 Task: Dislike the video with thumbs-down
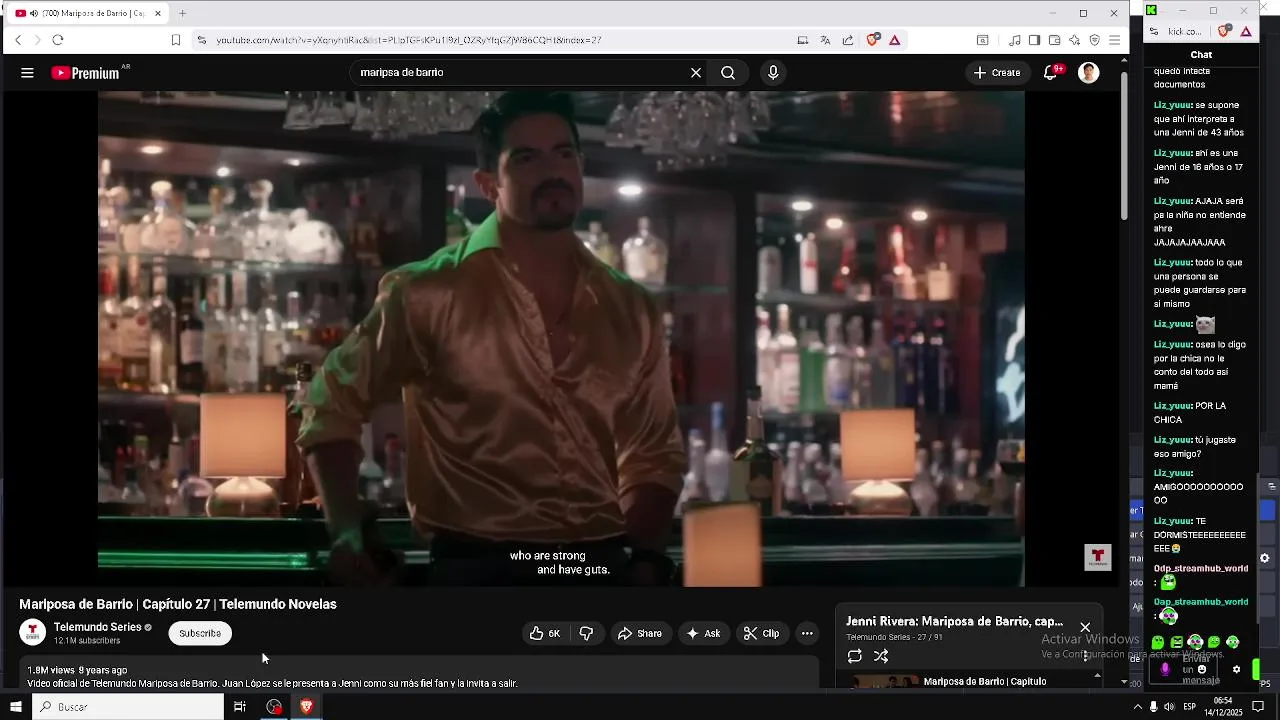click(x=587, y=633)
